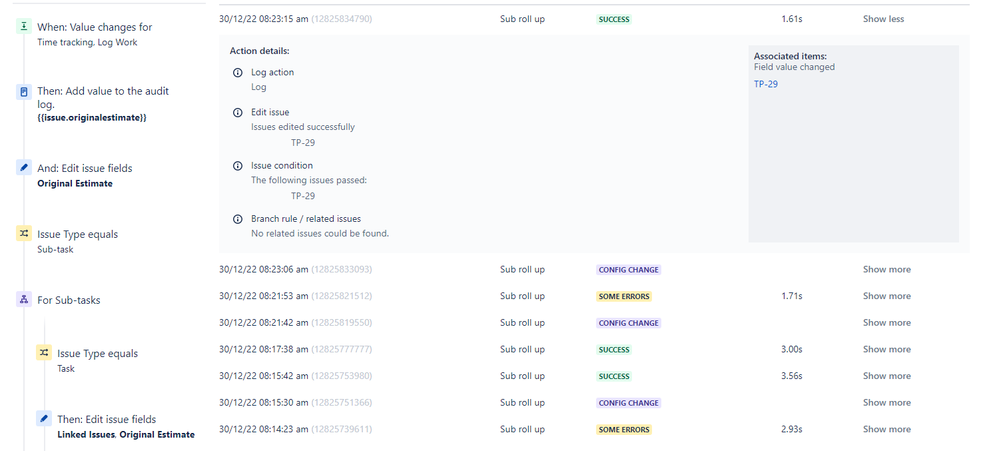Click the info icon next to 'Branch rule / related issues'
The height and width of the screenshot is (451, 999).
[x=238, y=219]
